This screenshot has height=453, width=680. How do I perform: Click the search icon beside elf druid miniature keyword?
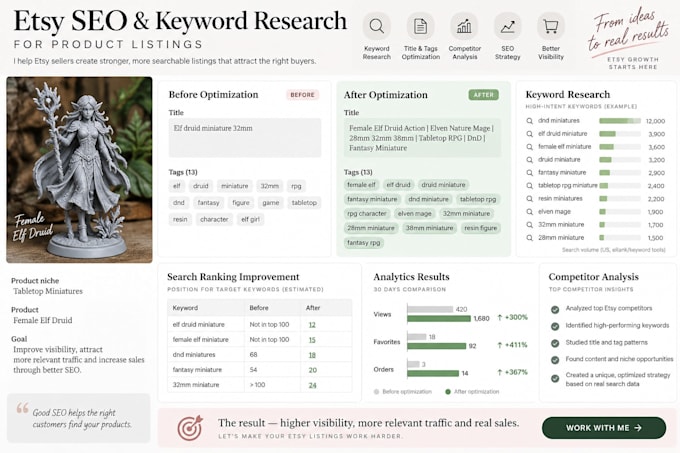(x=530, y=134)
